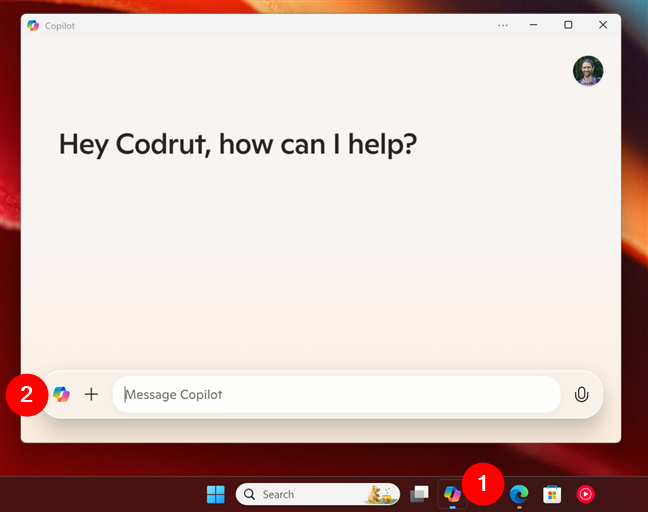Click the Copilot logo in the title bar

[33, 26]
